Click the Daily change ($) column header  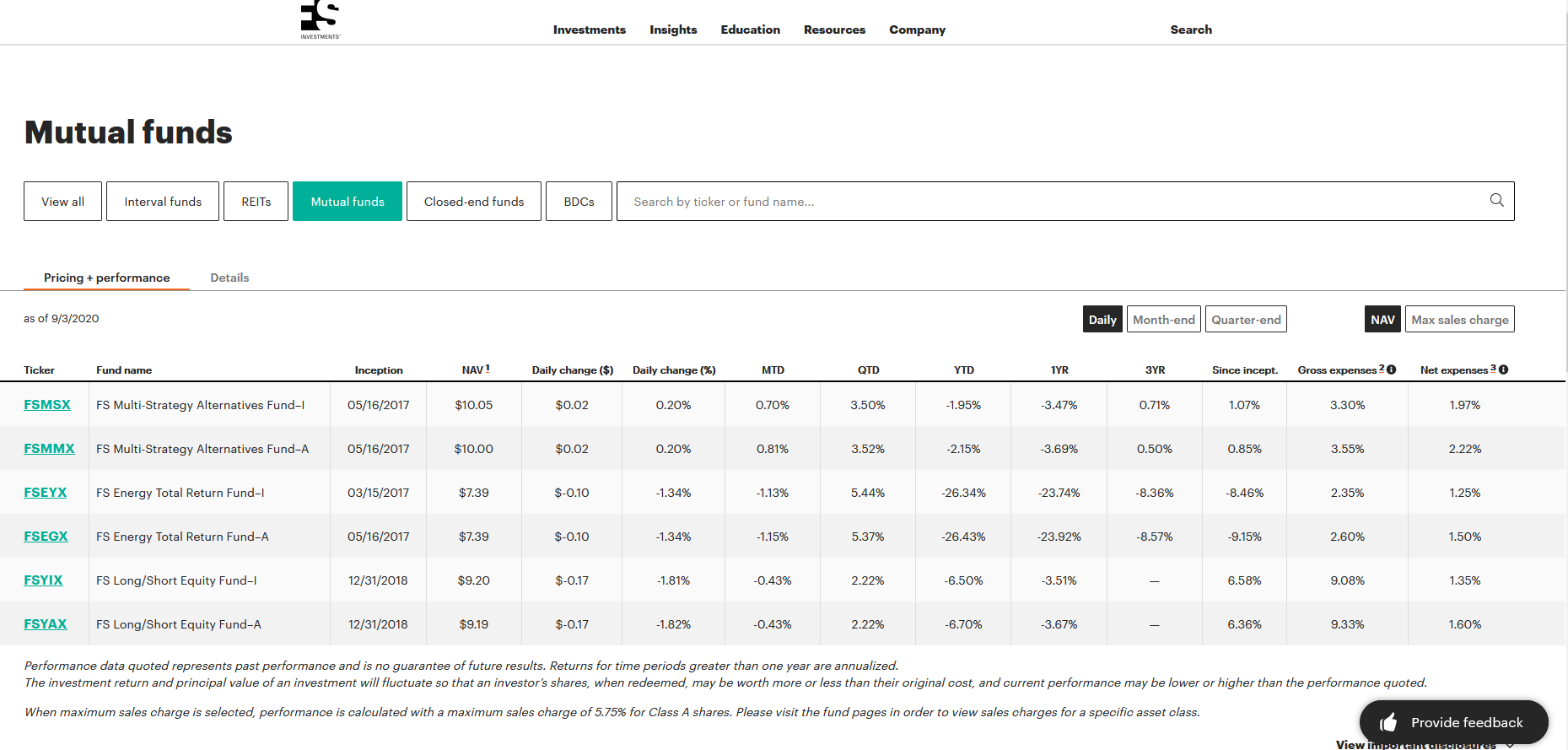click(573, 370)
